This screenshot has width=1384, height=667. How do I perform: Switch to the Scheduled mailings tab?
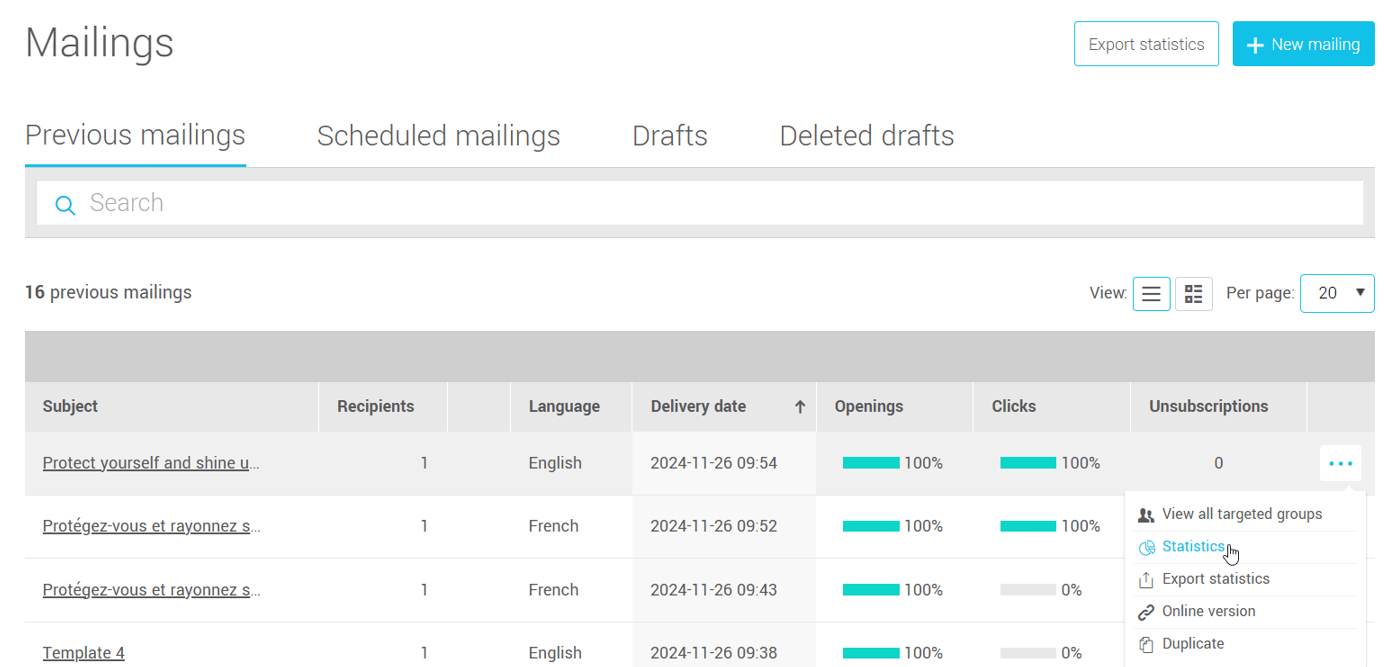[x=438, y=135]
